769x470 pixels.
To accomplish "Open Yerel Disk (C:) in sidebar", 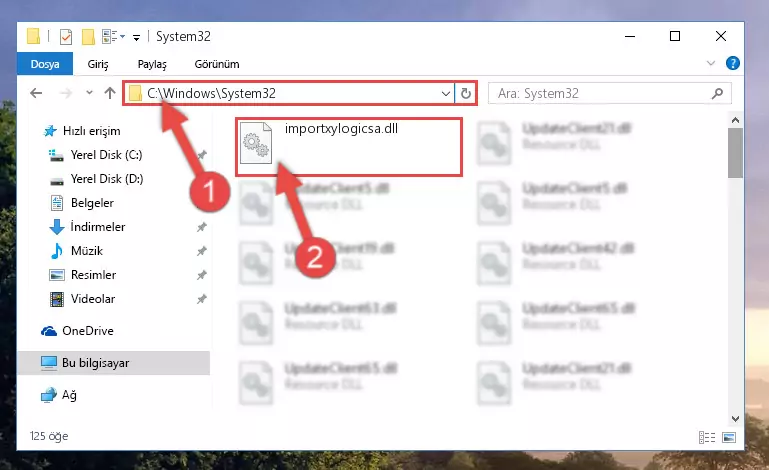I will pos(106,155).
